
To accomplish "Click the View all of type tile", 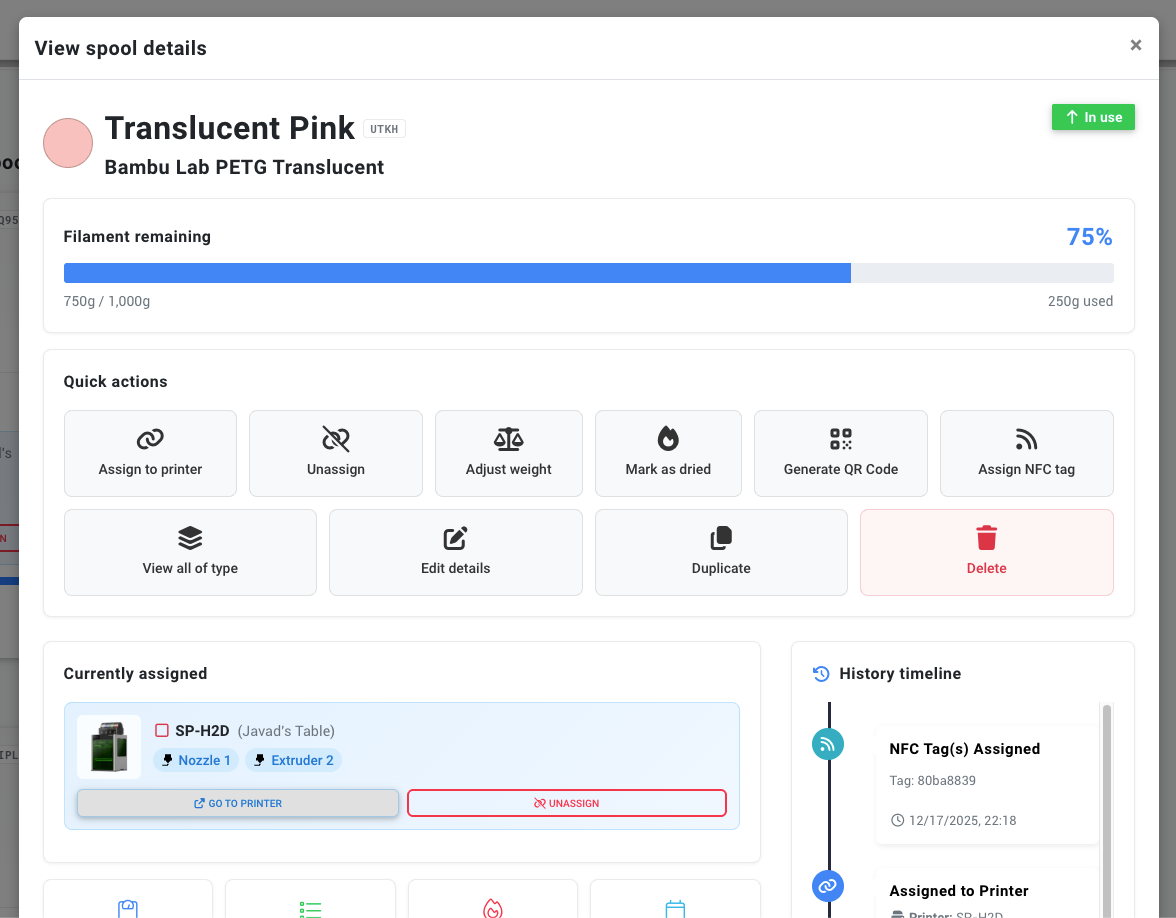I will 190,552.
